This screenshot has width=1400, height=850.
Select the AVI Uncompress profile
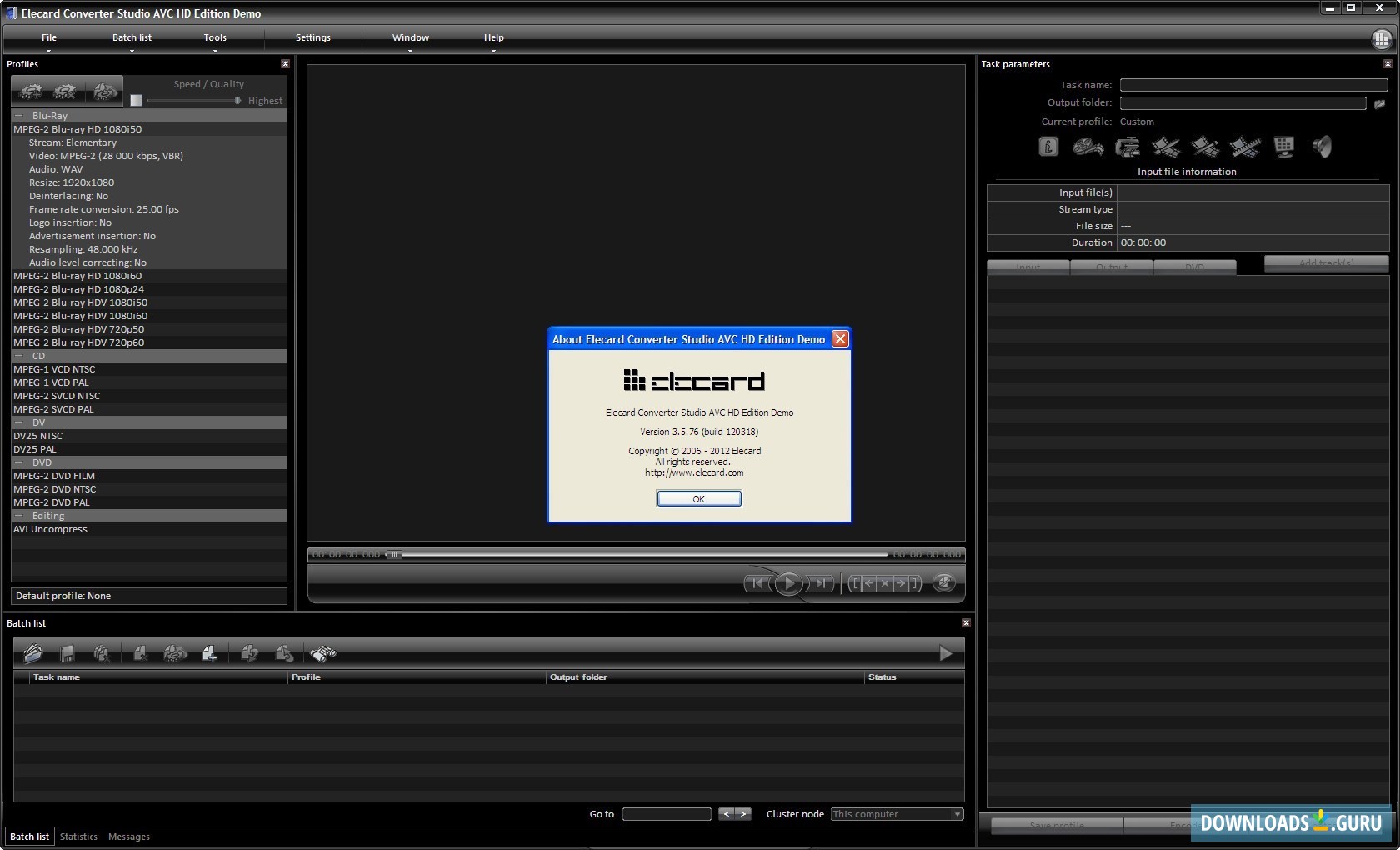tap(148, 529)
